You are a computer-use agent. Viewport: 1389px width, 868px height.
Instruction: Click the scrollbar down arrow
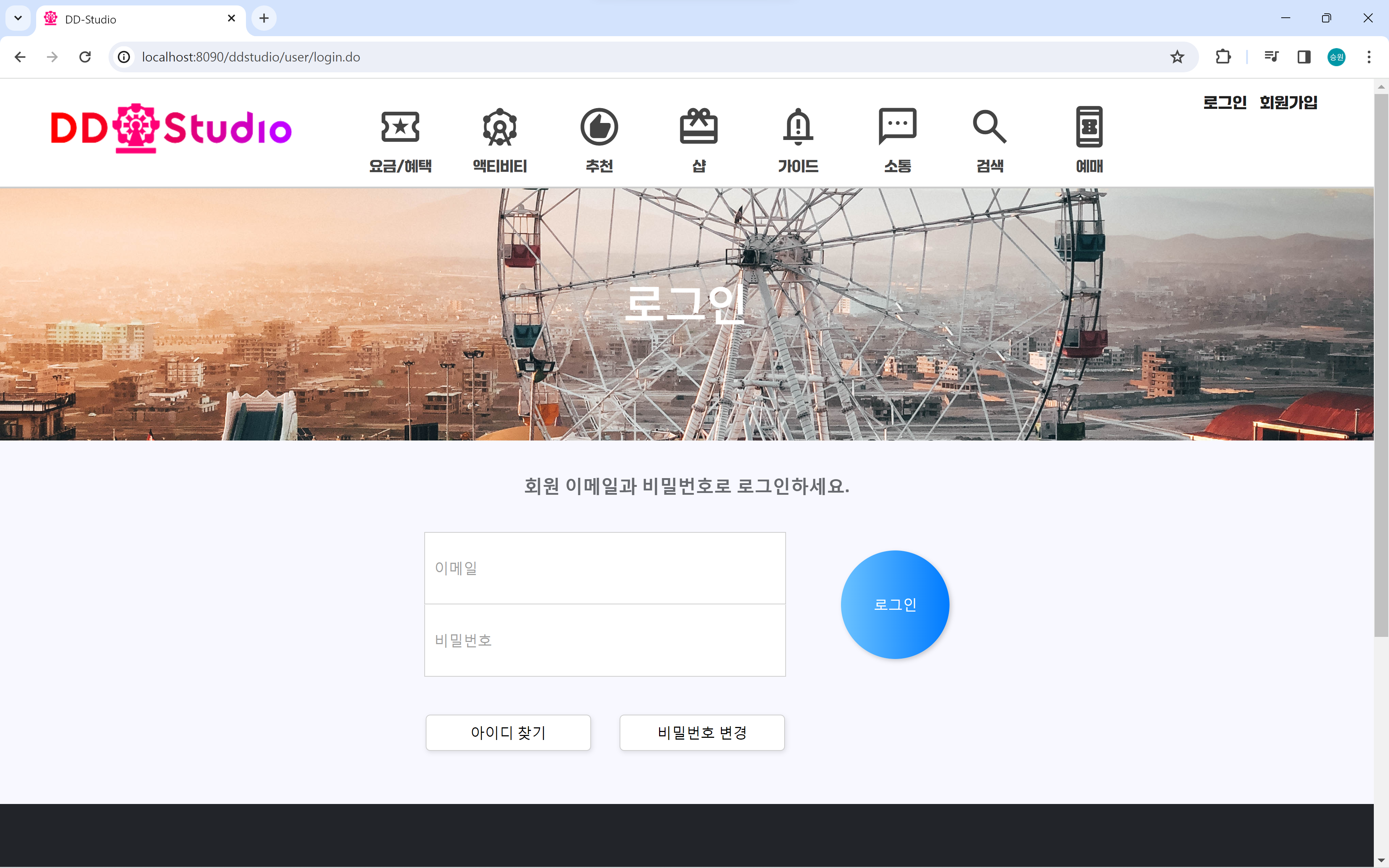(1381, 860)
